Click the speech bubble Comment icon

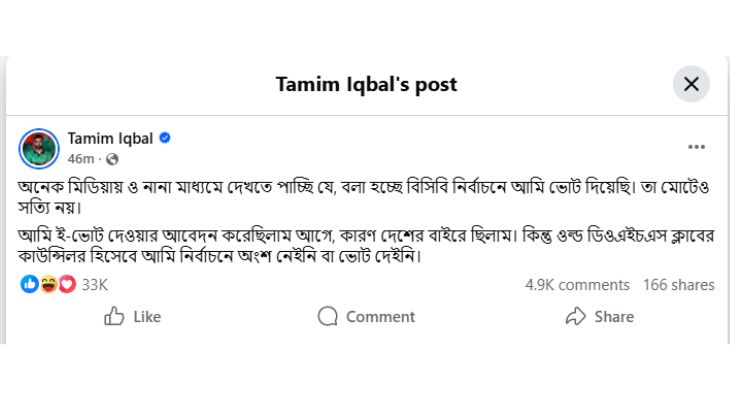(327, 317)
